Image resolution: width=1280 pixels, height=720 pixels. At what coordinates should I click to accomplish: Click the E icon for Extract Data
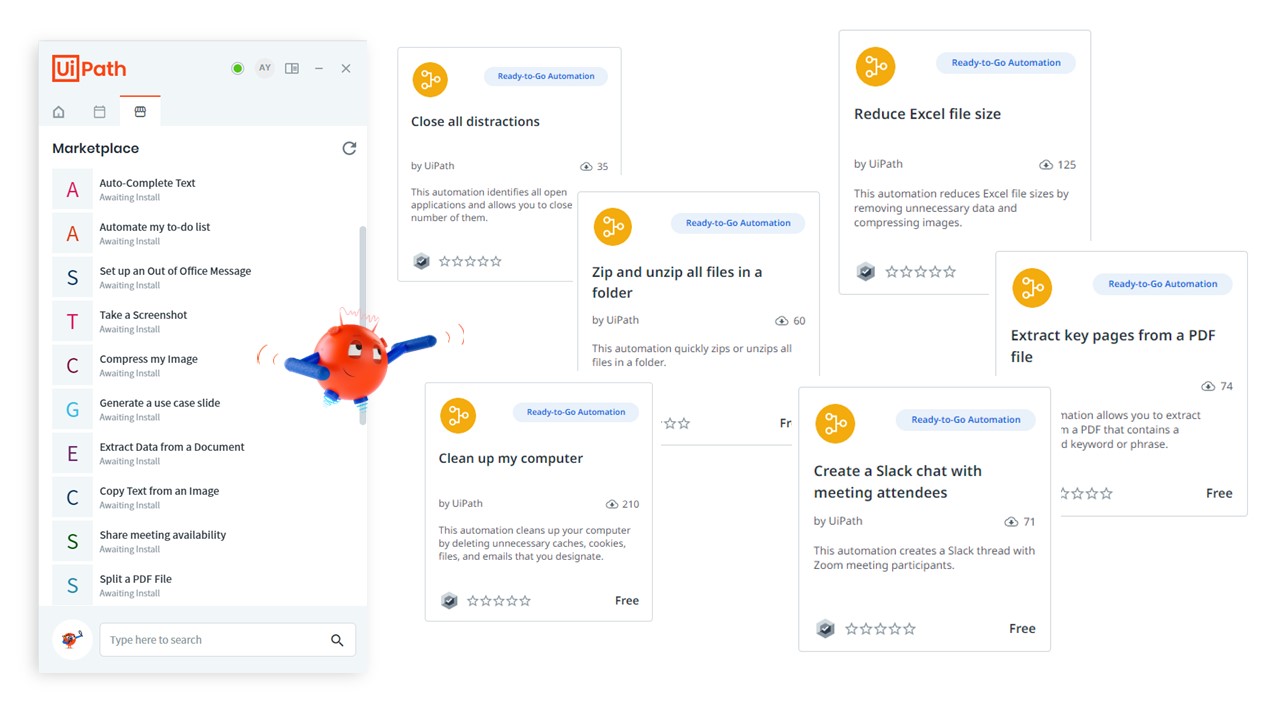point(72,454)
